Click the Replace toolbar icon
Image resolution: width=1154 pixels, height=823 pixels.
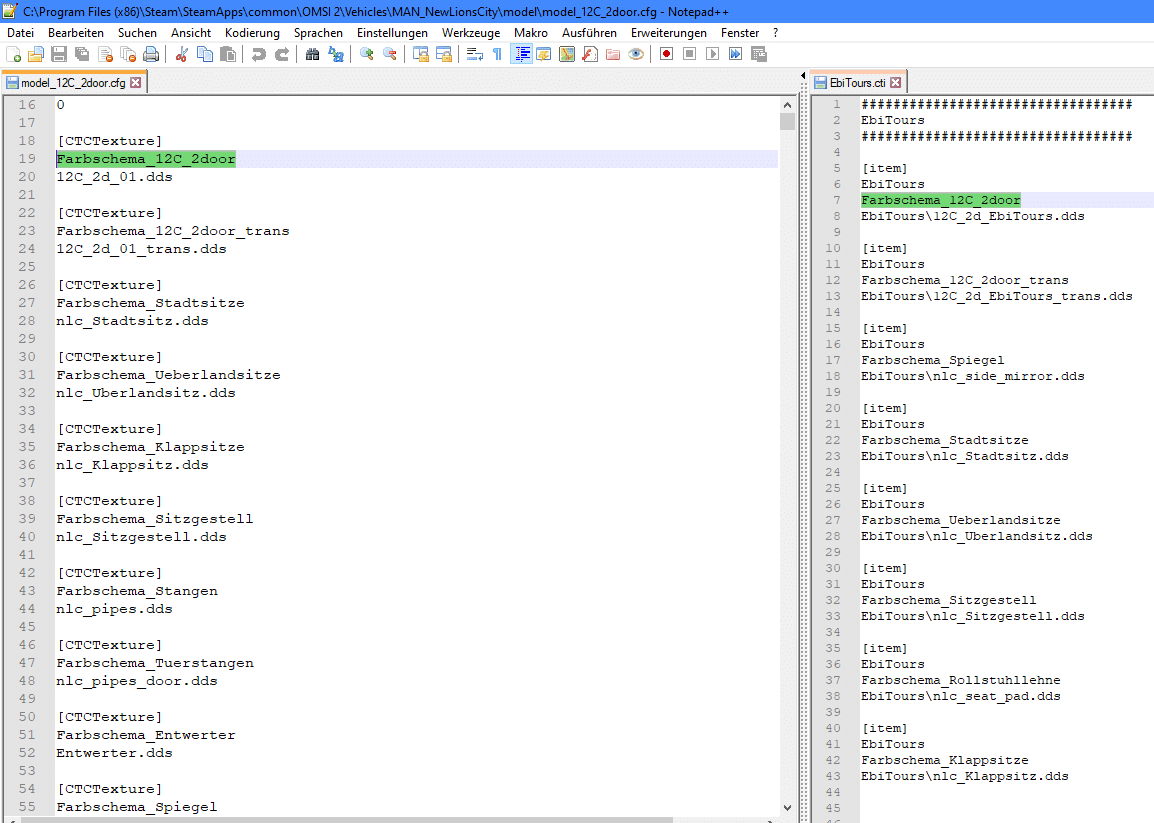[x=337, y=54]
